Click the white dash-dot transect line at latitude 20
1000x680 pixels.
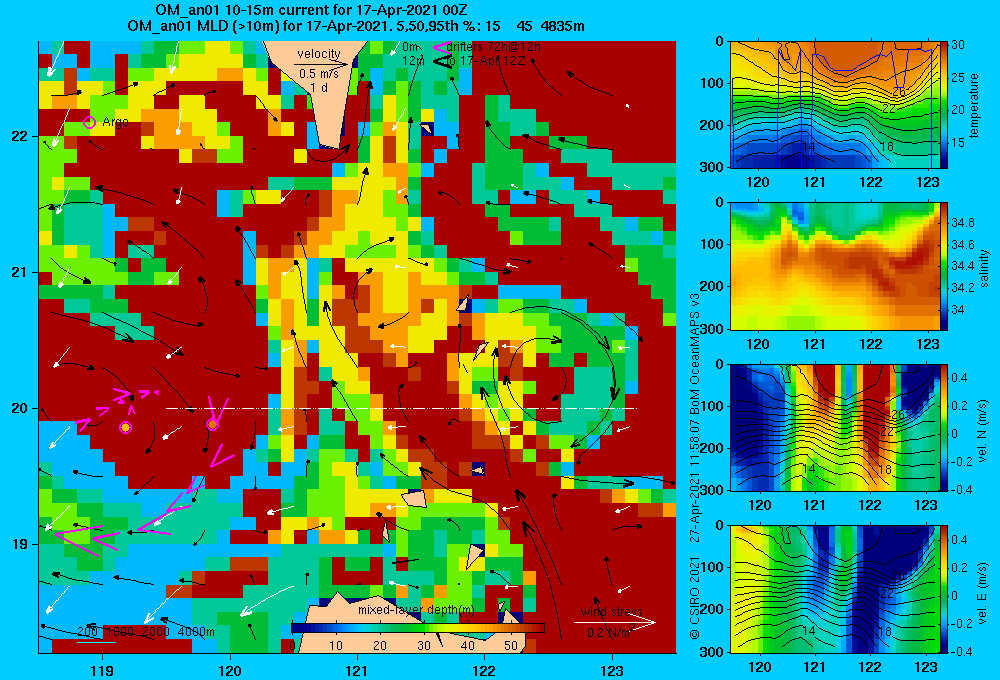pos(401,408)
